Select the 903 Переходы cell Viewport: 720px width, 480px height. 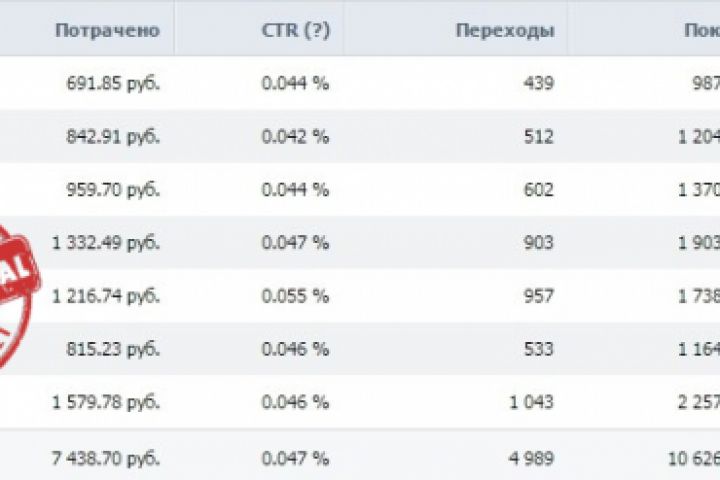tap(538, 243)
